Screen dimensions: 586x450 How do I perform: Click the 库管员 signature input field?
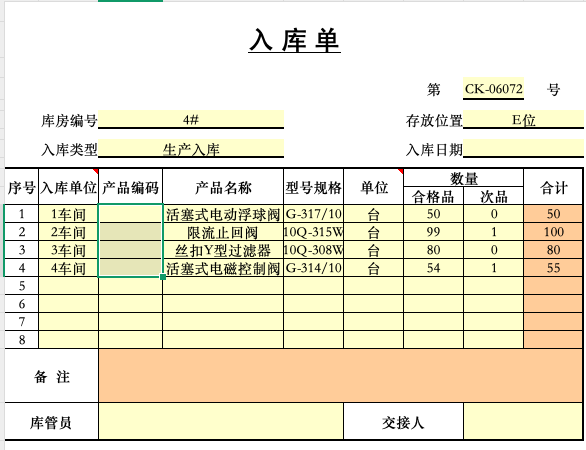221,421
